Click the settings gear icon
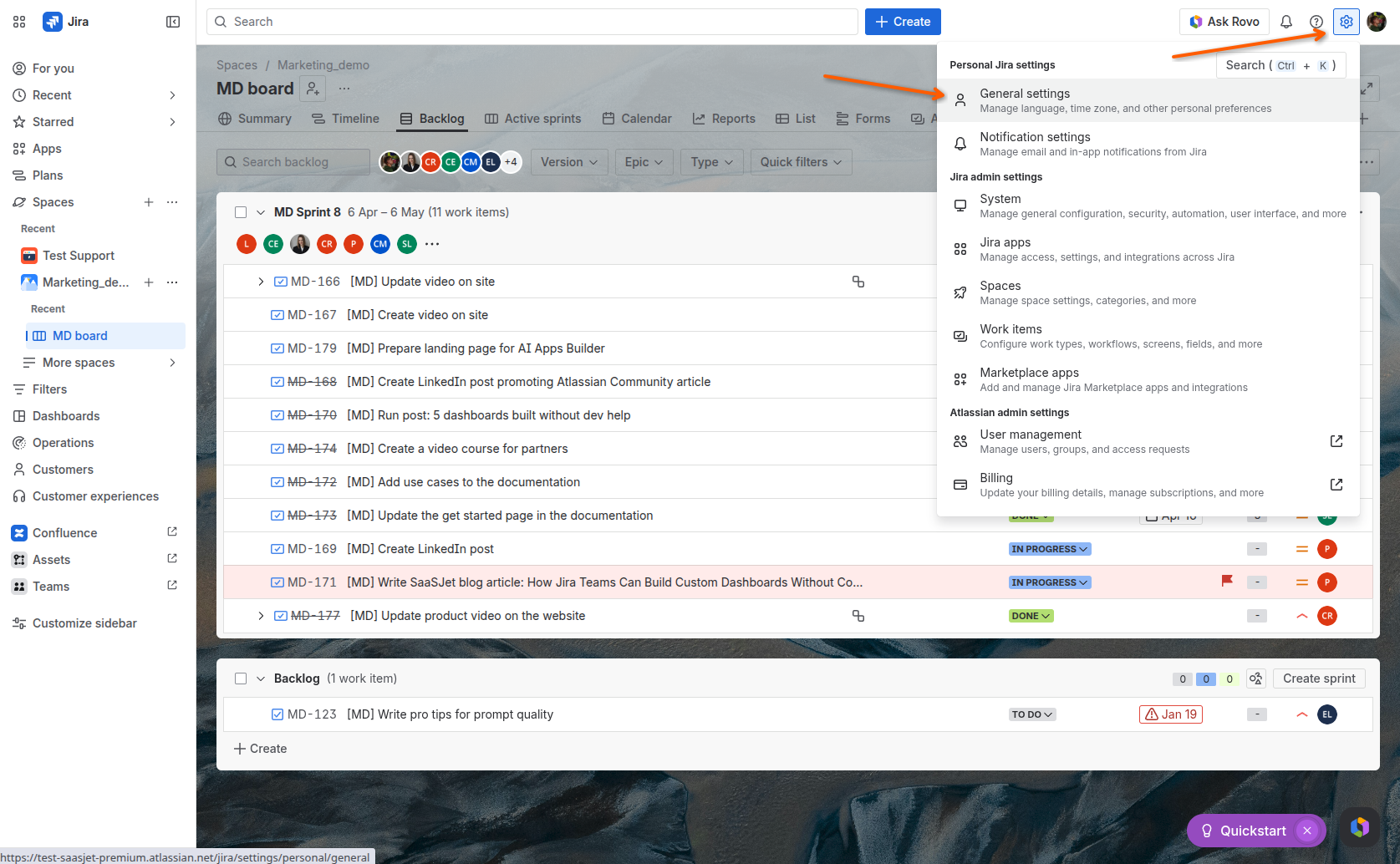1400x864 pixels. pyautogui.click(x=1347, y=22)
